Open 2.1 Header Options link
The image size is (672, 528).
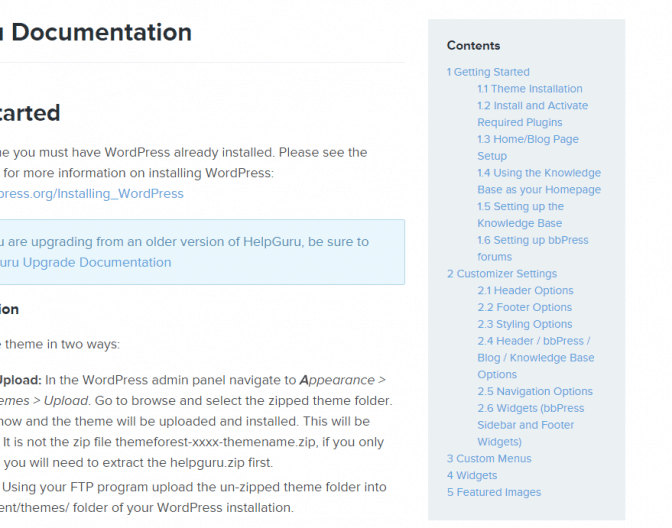[525, 290]
